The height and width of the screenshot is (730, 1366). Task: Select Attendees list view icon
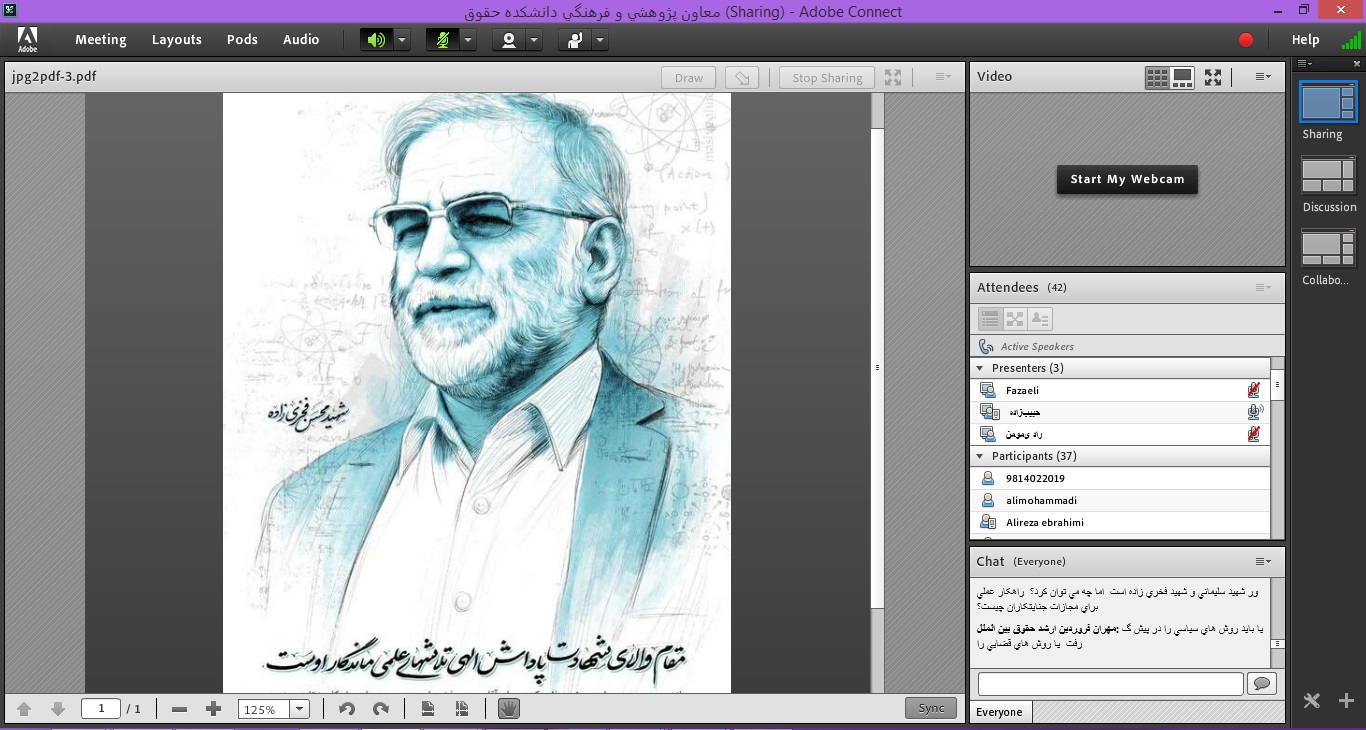pos(990,319)
